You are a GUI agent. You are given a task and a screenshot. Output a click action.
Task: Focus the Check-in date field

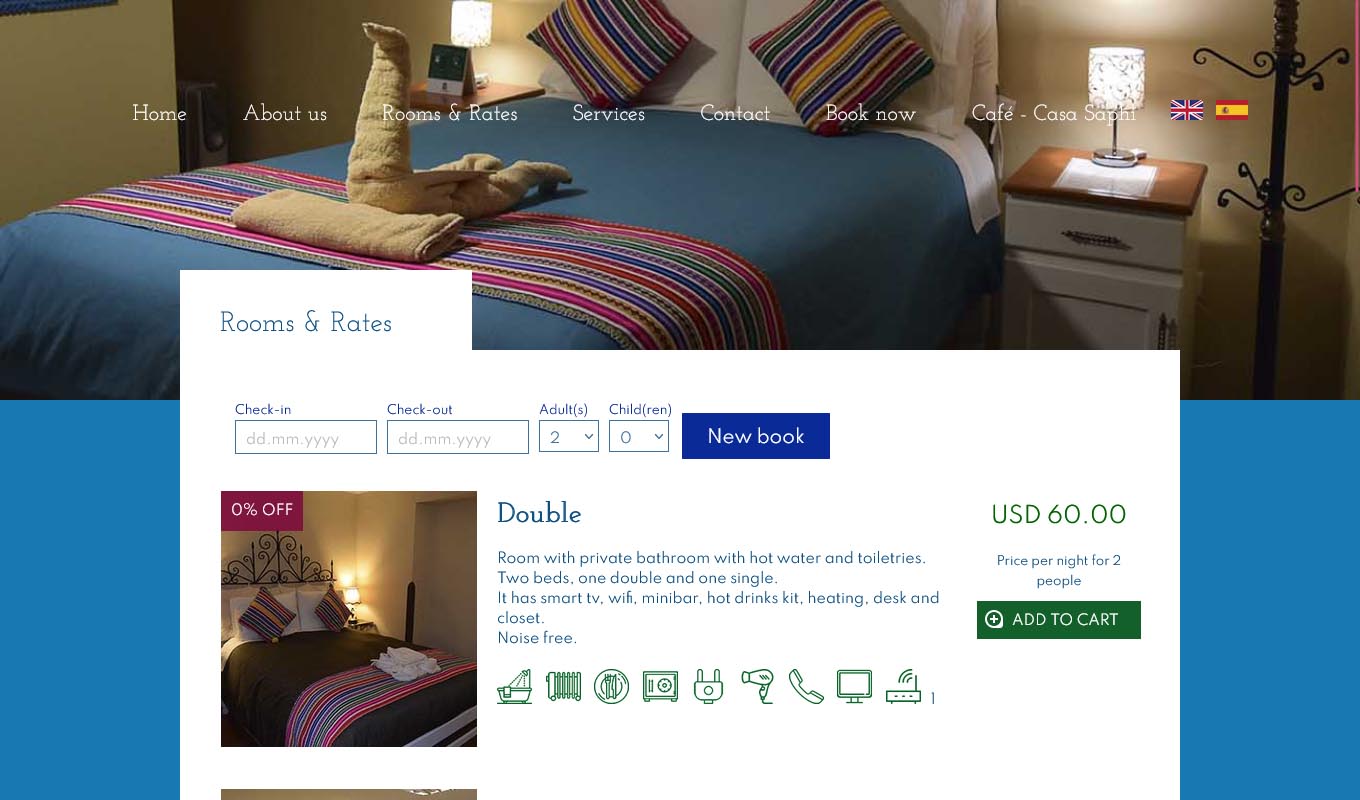tap(306, 437)
